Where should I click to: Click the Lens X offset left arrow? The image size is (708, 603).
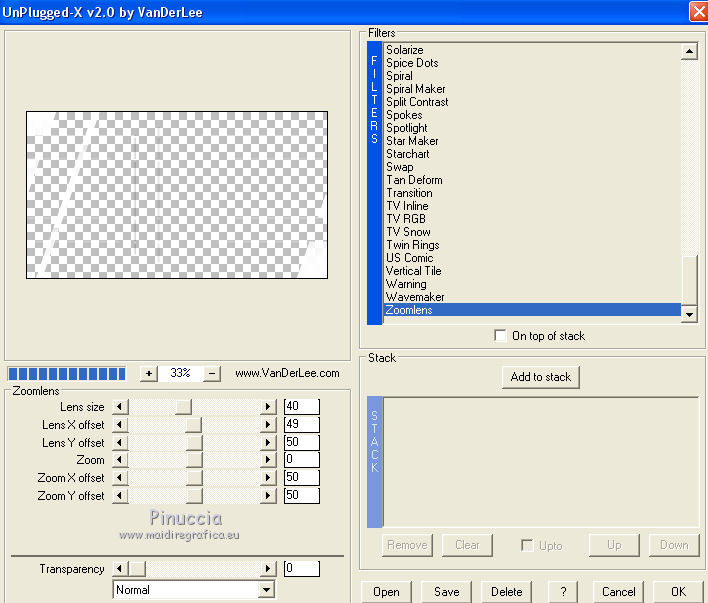pos(121,424)
